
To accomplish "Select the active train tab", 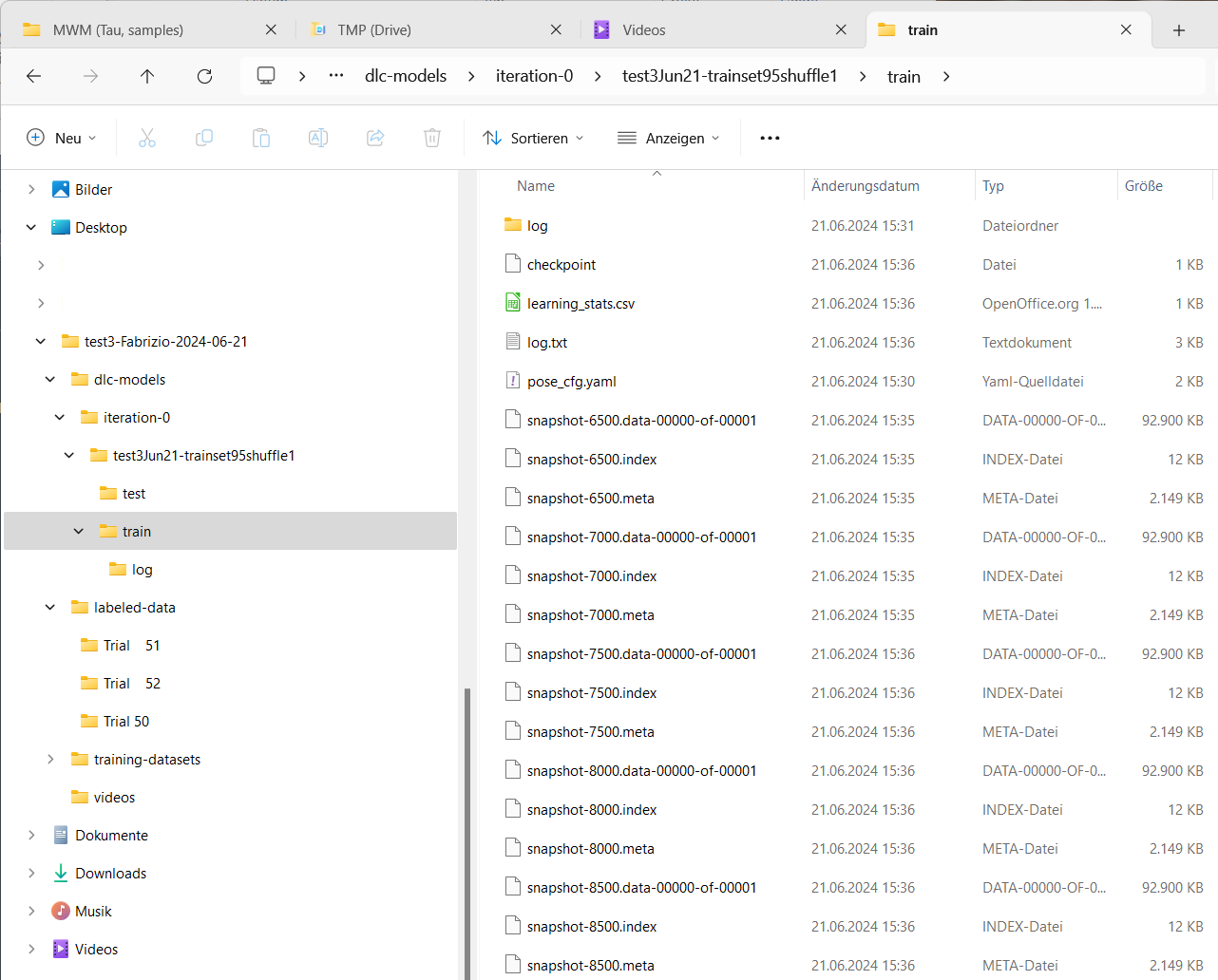I will (x=1007, y=30).
